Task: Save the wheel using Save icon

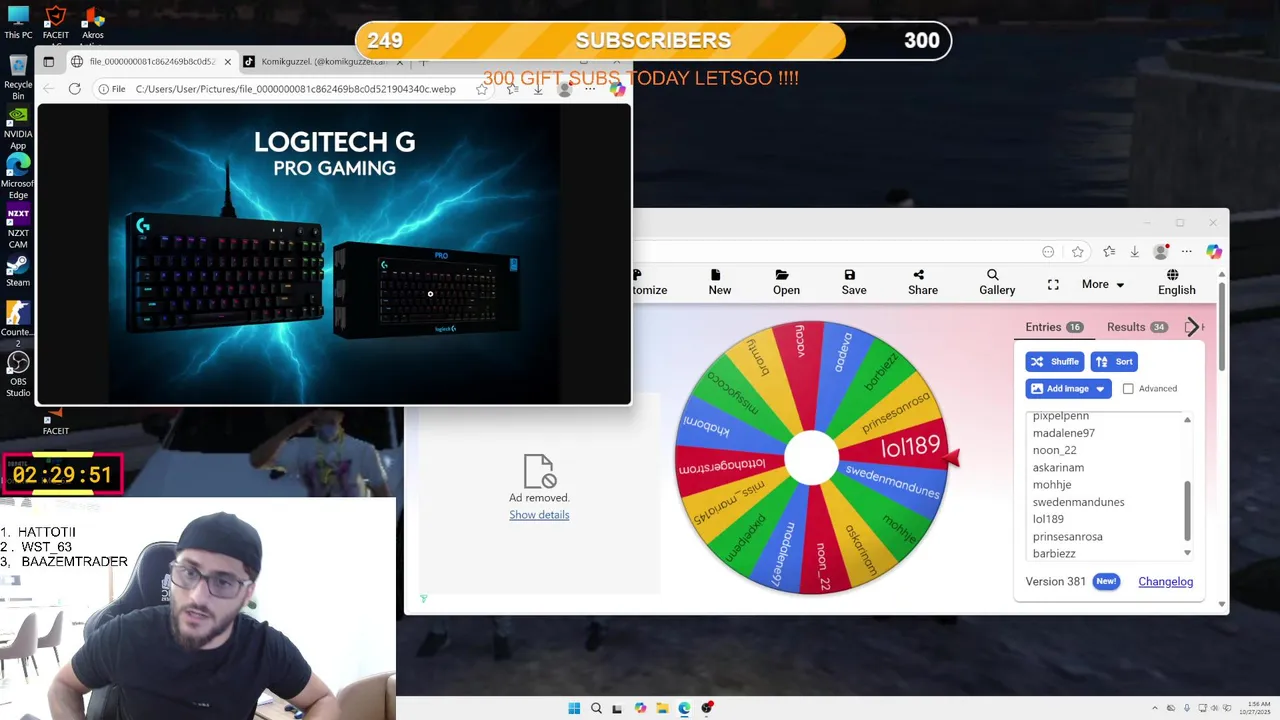Action: point(854,282)
